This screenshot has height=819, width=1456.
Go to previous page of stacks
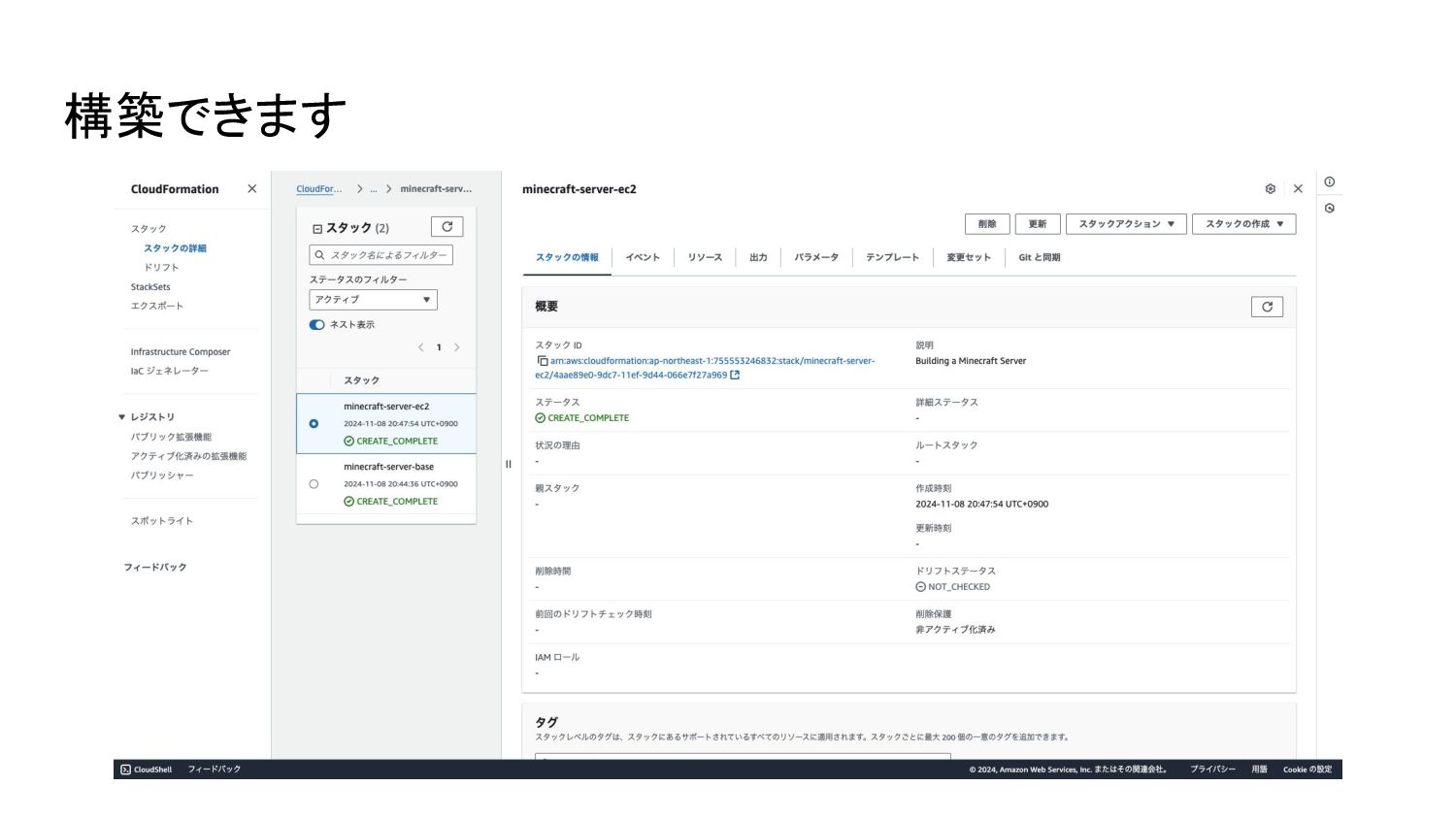(420, 347)
